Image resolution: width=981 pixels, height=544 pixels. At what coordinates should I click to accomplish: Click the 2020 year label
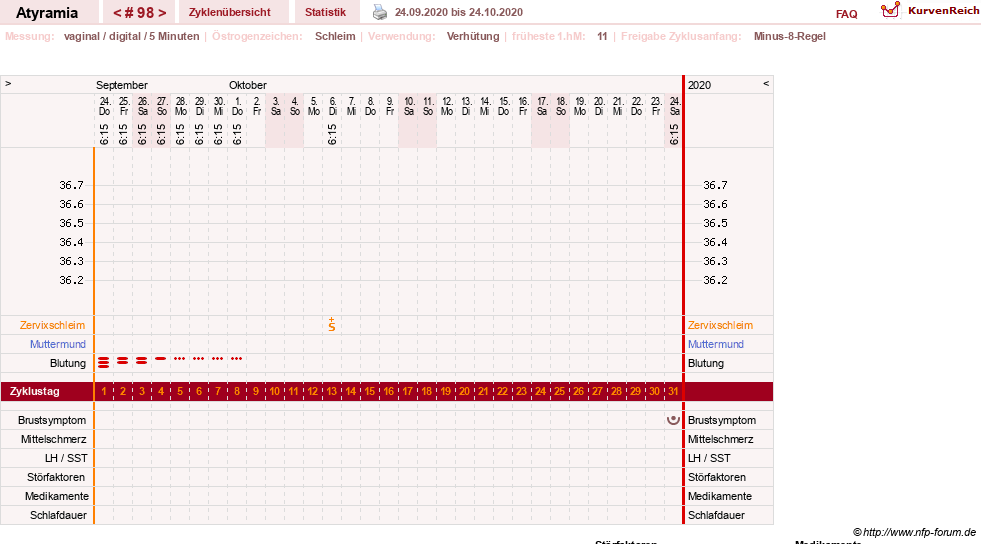click(x=699, y=85)
